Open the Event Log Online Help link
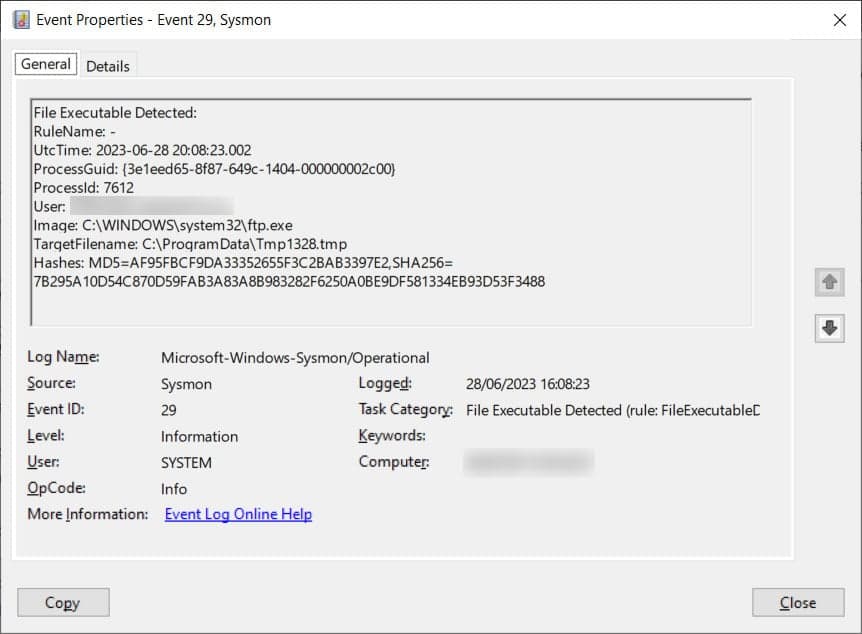The height and width of the screenshot is (634, 862). [x=237, y=513]
